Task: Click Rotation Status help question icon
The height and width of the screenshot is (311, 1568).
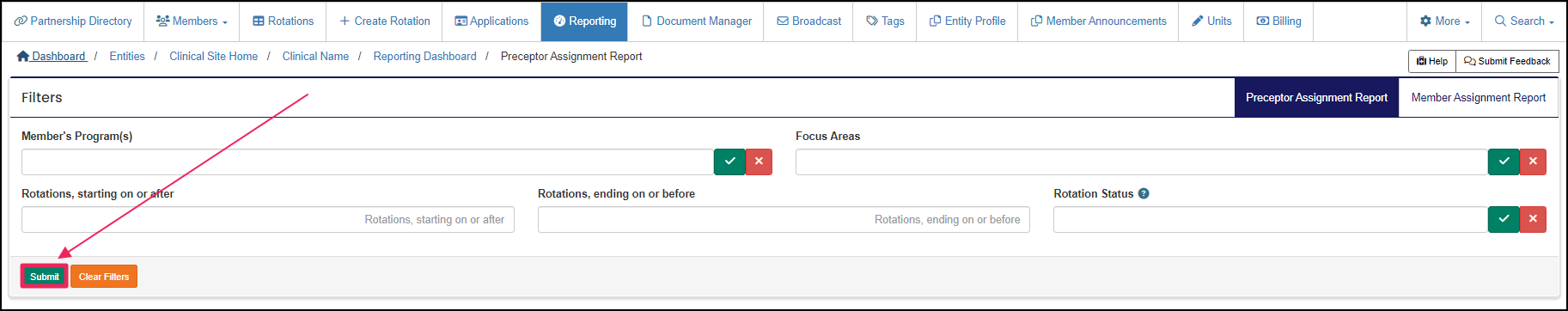Action: click(1144, 193)
